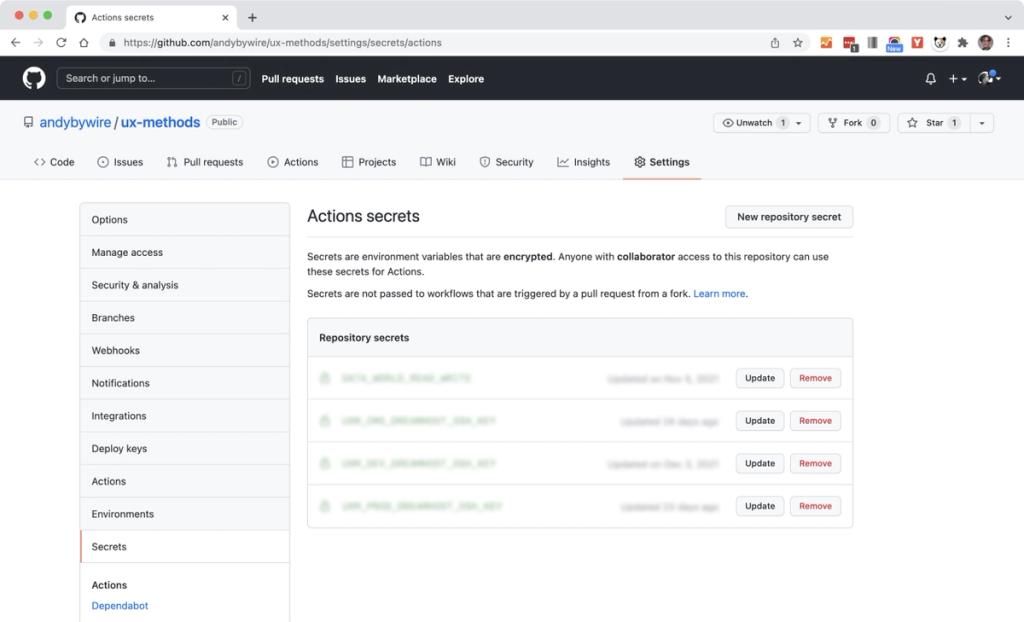This screenshot has width=1024, height=622.
Task: Switch to the Wiki tab
Action: click(438, 162)
